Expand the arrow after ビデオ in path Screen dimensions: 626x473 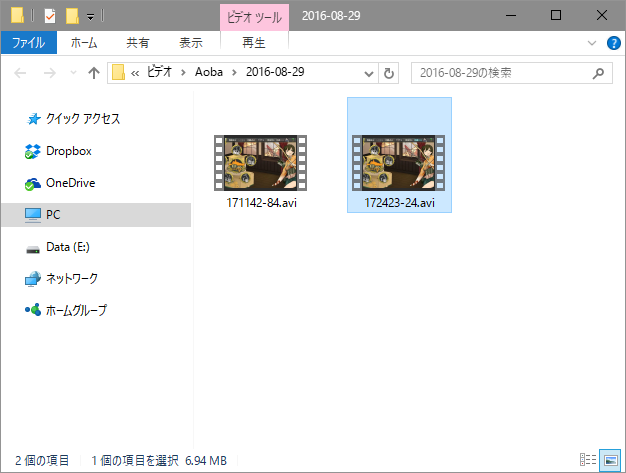(183, 73)
